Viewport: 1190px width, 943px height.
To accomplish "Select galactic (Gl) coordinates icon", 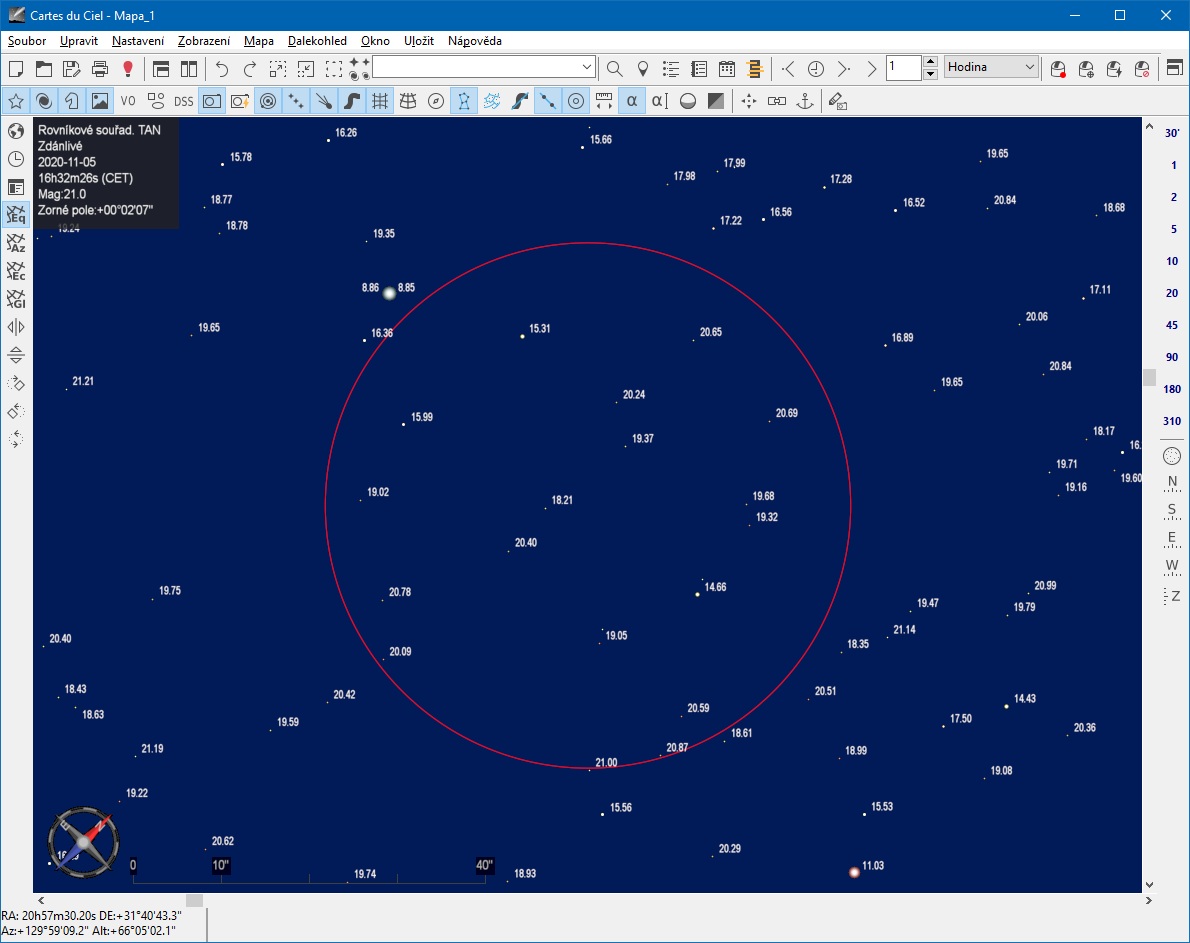I will pos(16,299).
